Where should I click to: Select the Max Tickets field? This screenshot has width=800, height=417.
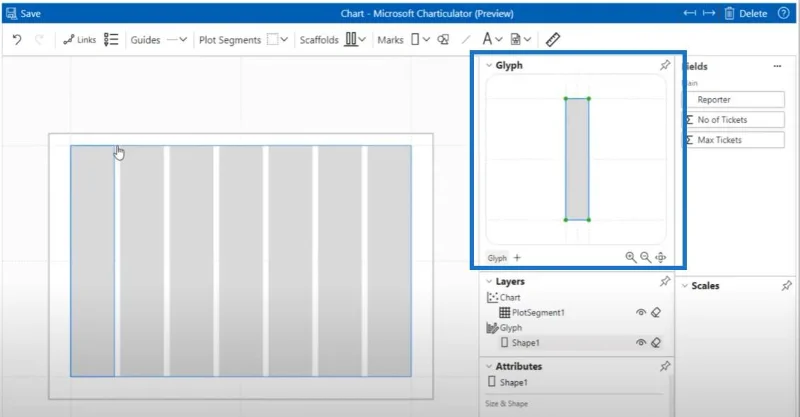(x=734, y=140)
